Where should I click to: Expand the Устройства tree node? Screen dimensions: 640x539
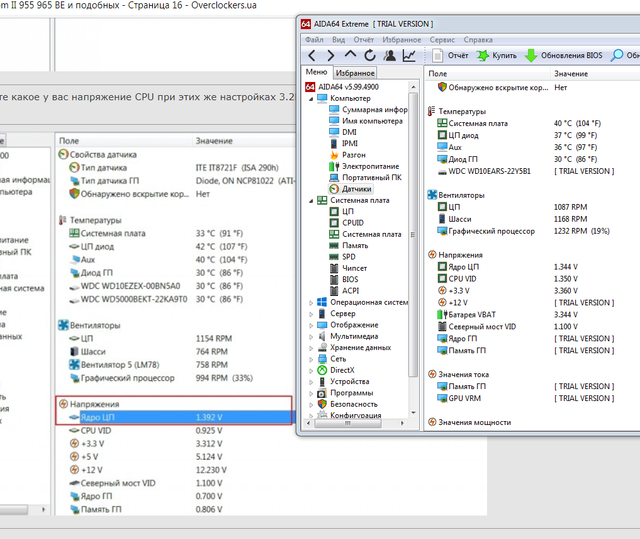pos(311,382)
